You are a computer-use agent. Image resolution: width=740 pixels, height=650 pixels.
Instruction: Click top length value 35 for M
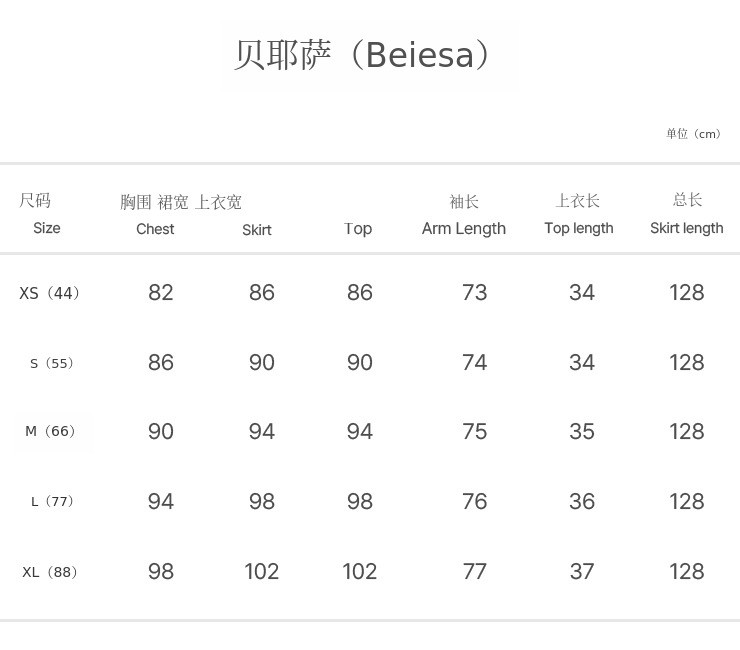[x=582, y=431]
